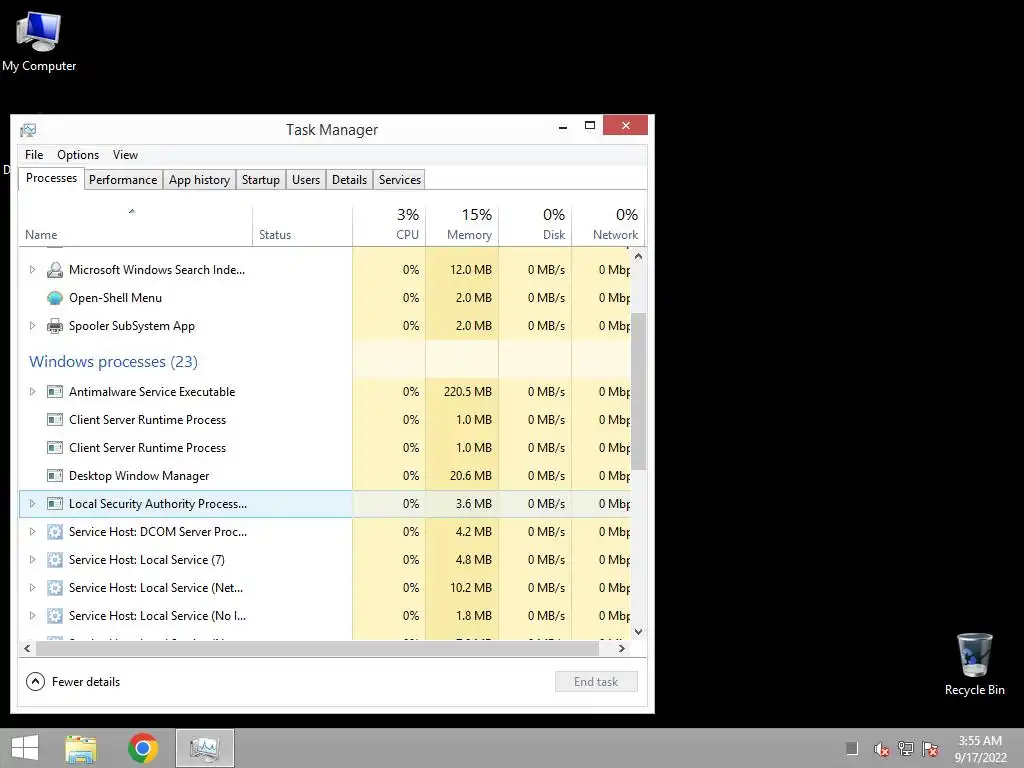1024x768 pixels.
Task: Click the vertical scrollbar up arrow
Action: (639, 257)
